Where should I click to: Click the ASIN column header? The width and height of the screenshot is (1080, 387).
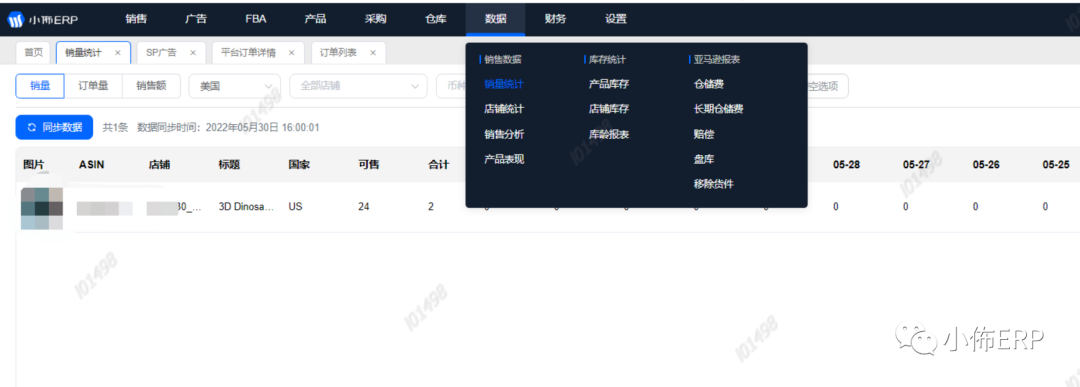click(92, 165)
